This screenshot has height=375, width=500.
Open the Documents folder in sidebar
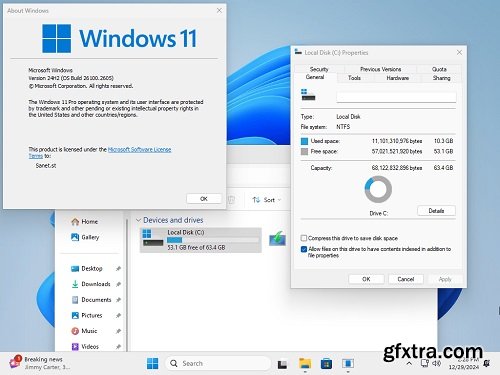click(91, 300)
